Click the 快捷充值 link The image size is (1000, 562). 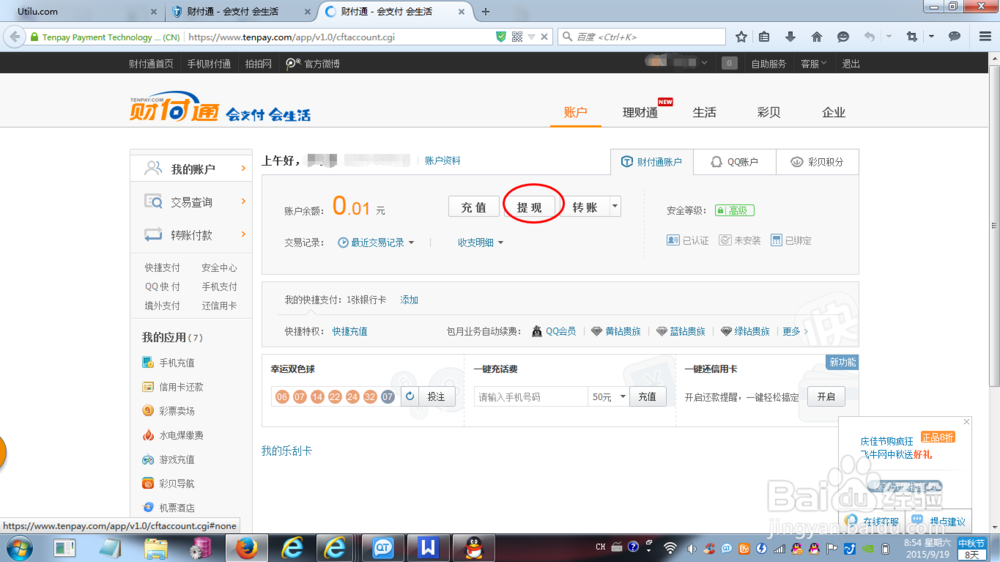pos(349,332)
